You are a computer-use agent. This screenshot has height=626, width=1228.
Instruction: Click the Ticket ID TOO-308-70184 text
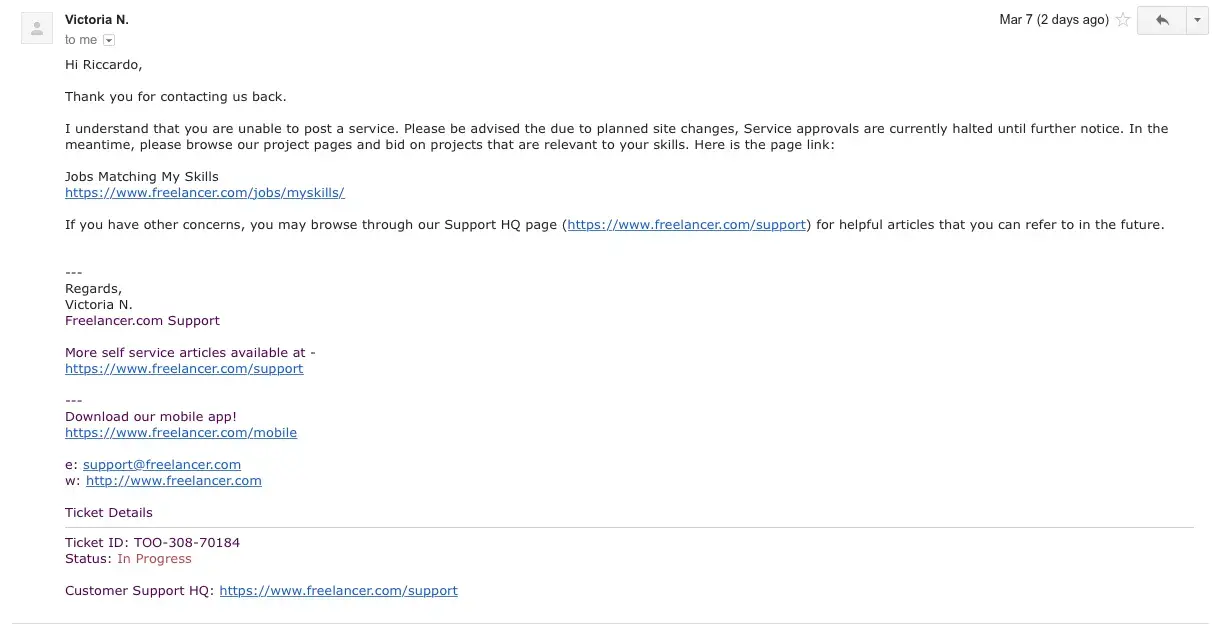[152, 543]
